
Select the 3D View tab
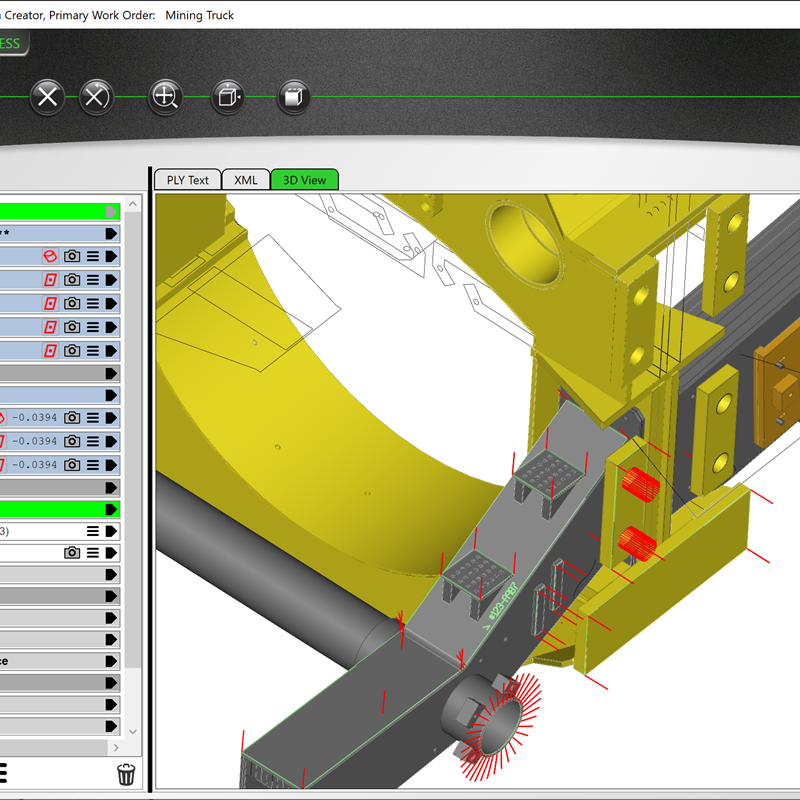point(304,180)
